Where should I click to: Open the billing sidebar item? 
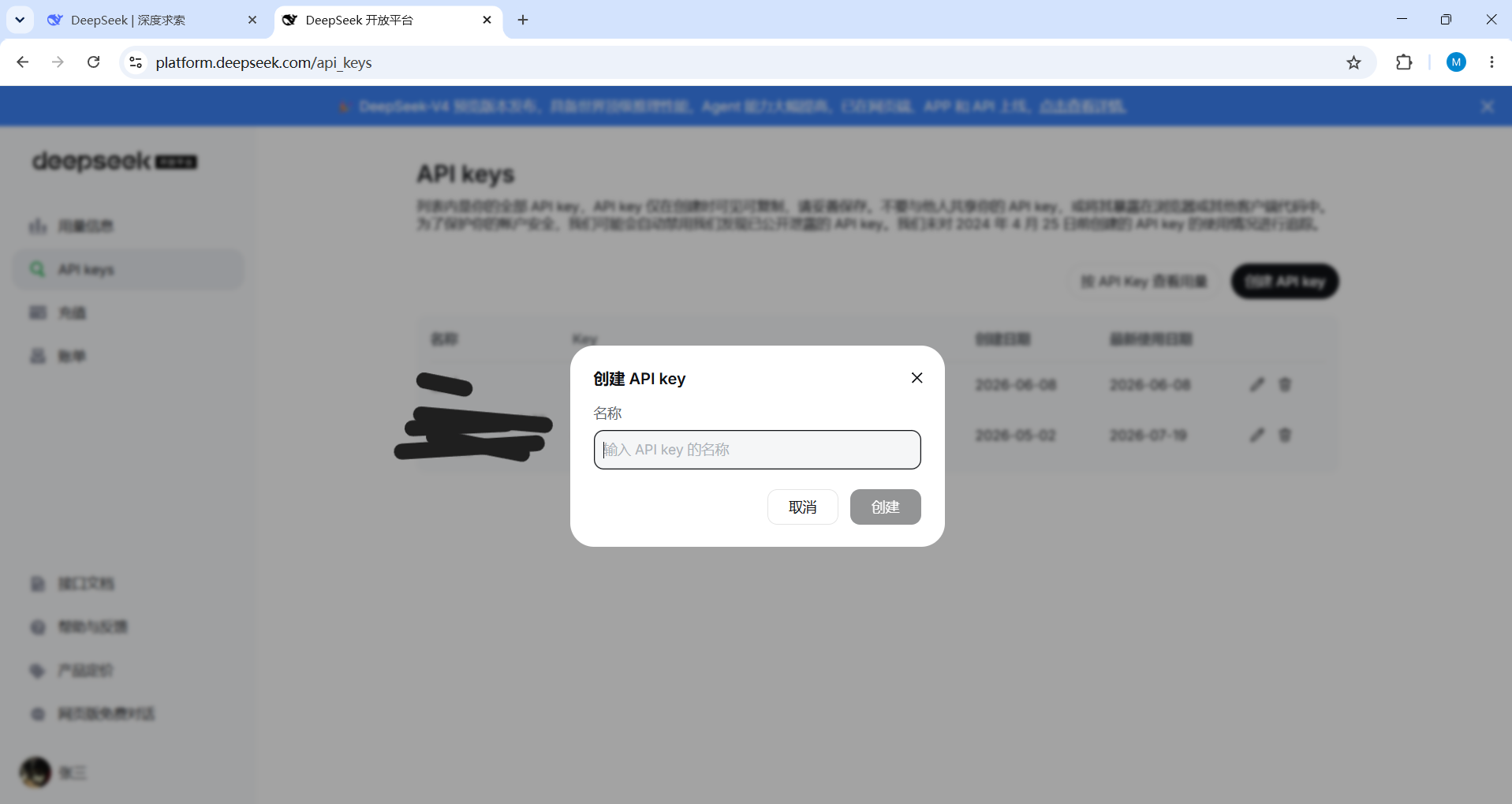click(129, 357)
